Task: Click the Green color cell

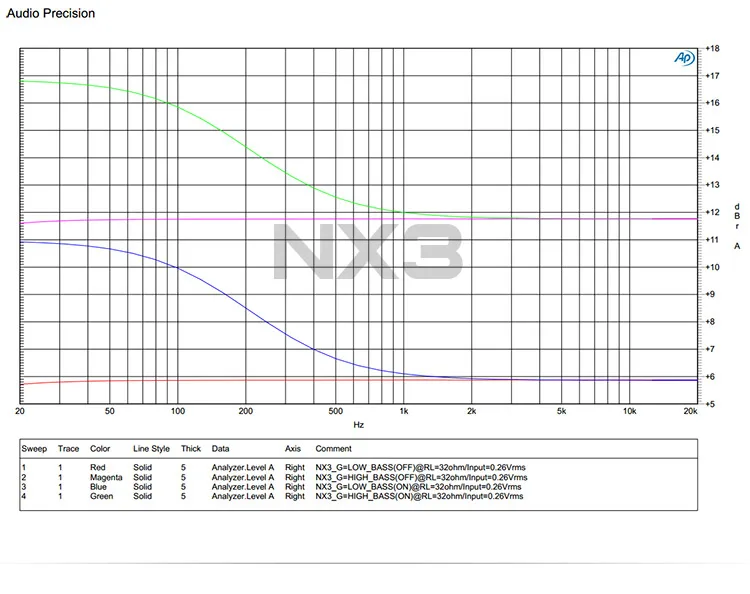Action: point(101,496)
